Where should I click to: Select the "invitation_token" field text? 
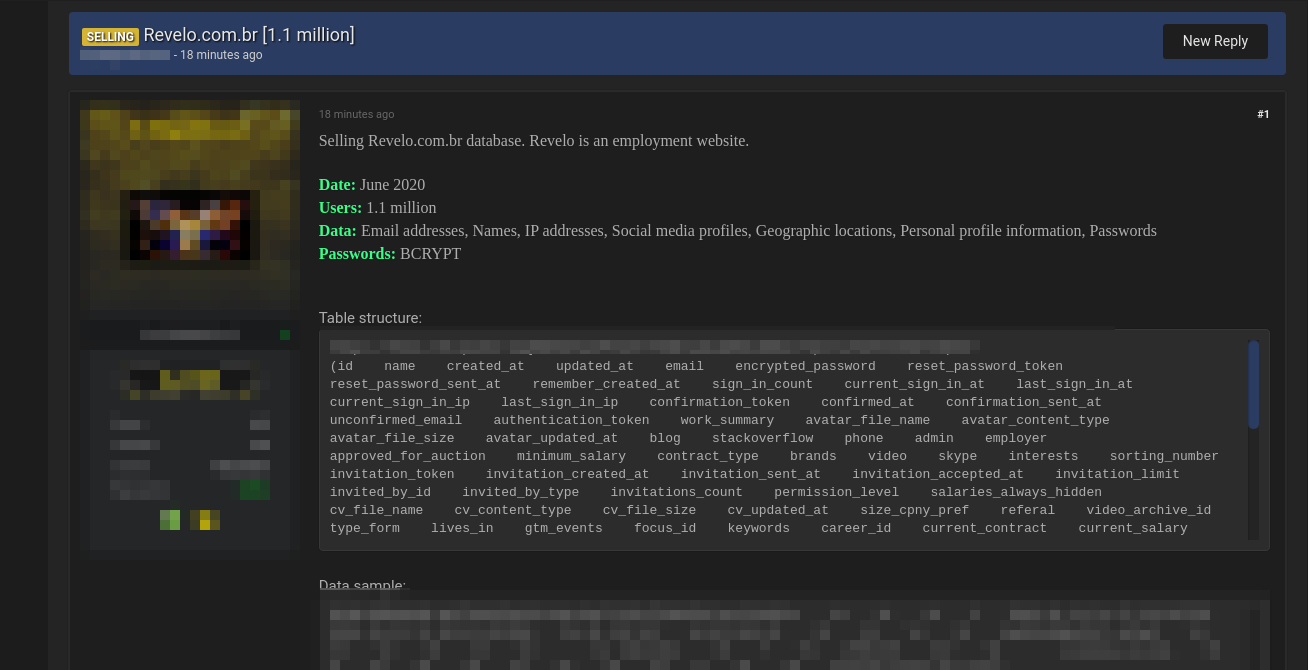click(392, 474)
